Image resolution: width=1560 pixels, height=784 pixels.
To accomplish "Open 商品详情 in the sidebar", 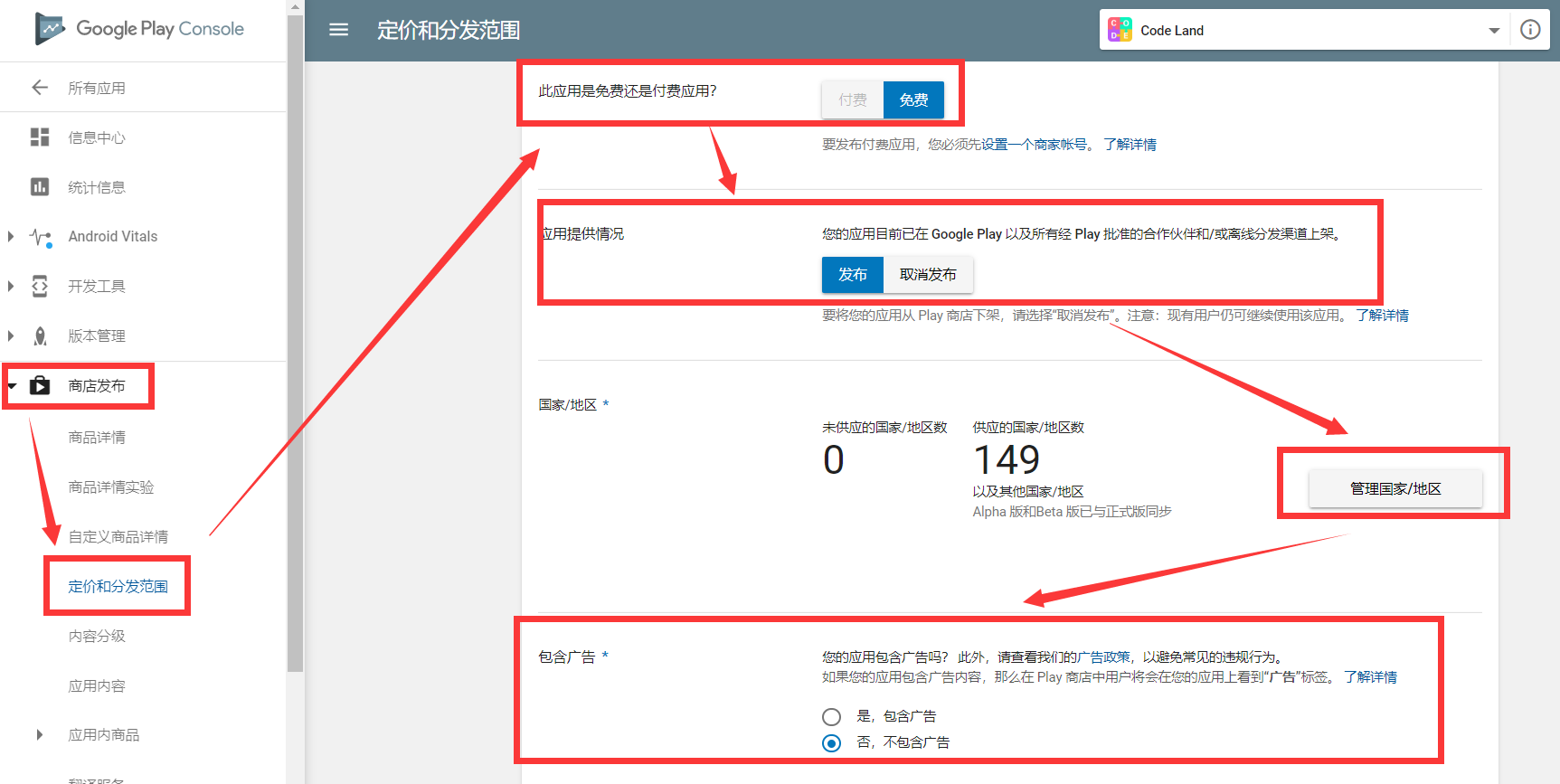I will point(97,438).
